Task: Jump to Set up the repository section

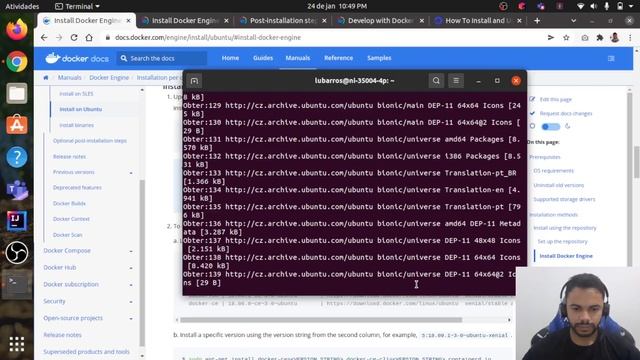Action: pyautogui.click(x=562, y=242)
